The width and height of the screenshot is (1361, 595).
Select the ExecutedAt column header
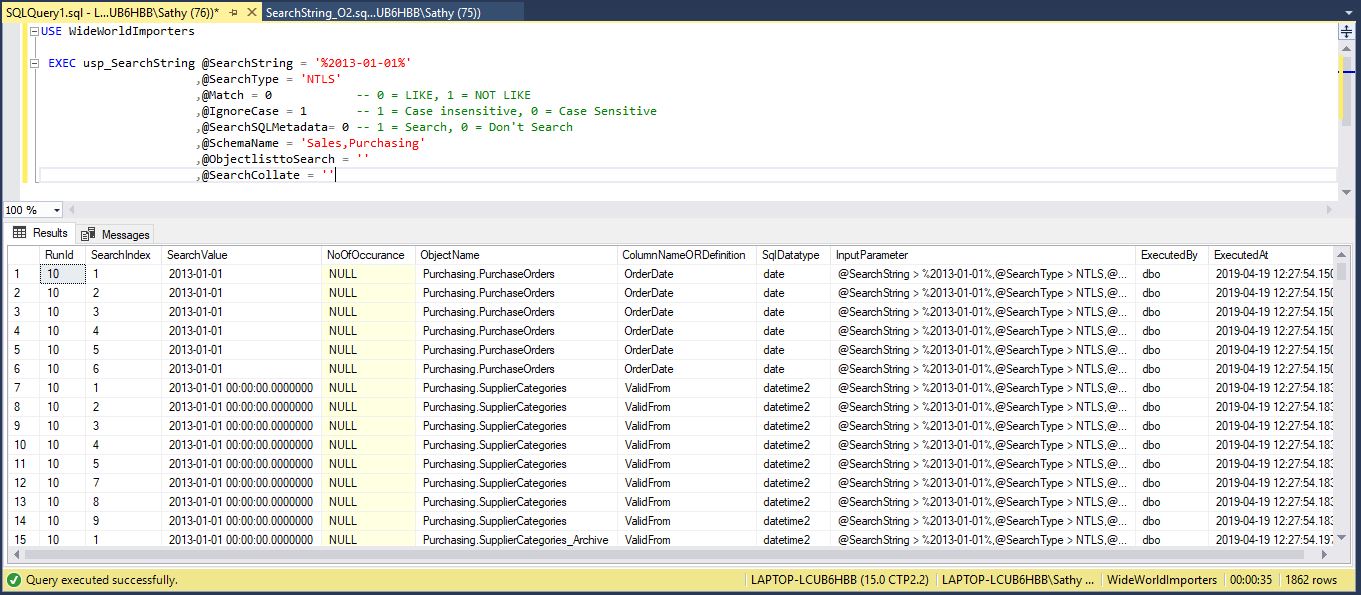point(1271,255)
